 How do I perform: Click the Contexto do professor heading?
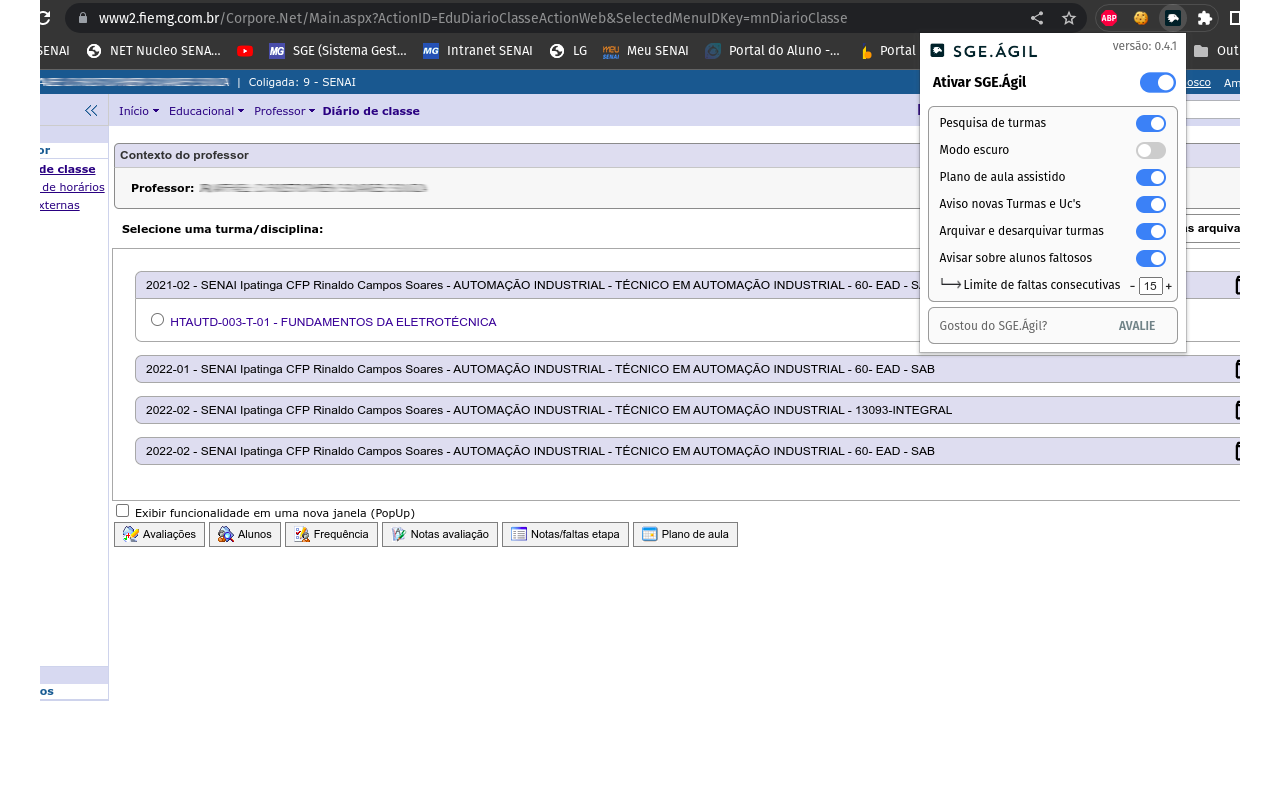click(184, 155)
